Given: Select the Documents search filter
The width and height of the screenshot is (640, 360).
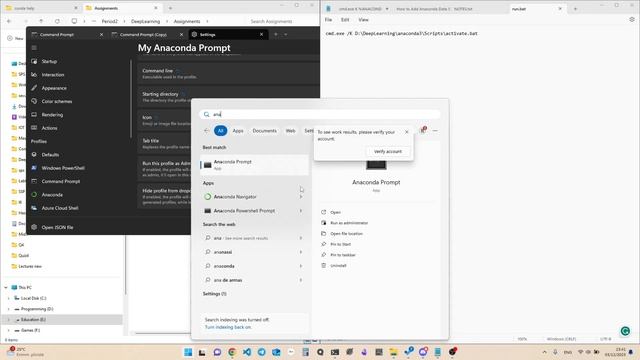Looking at the screenshot, I should pos(264,131).
